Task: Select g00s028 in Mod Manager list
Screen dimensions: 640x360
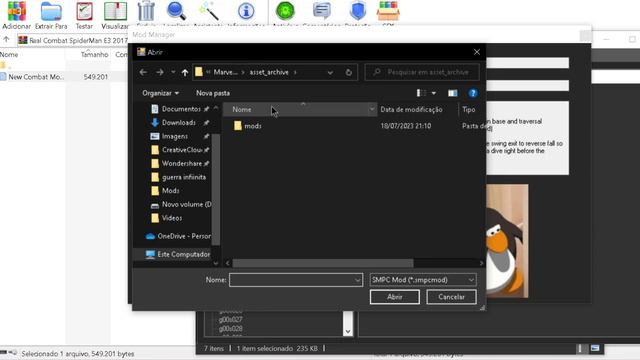Action: point(231,329)
